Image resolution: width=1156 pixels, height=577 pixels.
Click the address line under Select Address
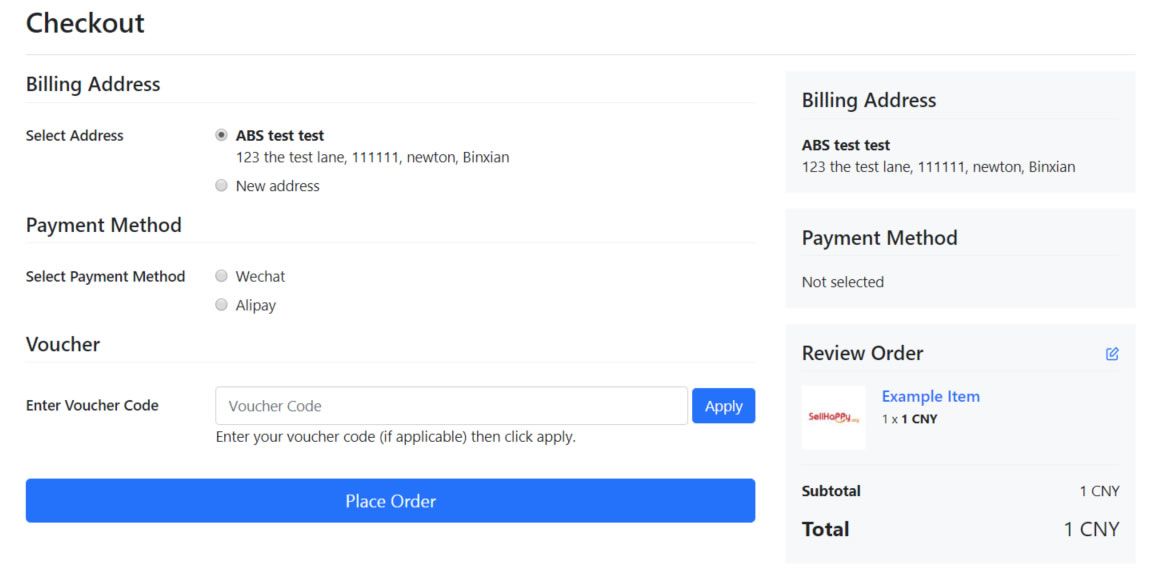coord(372,157)
